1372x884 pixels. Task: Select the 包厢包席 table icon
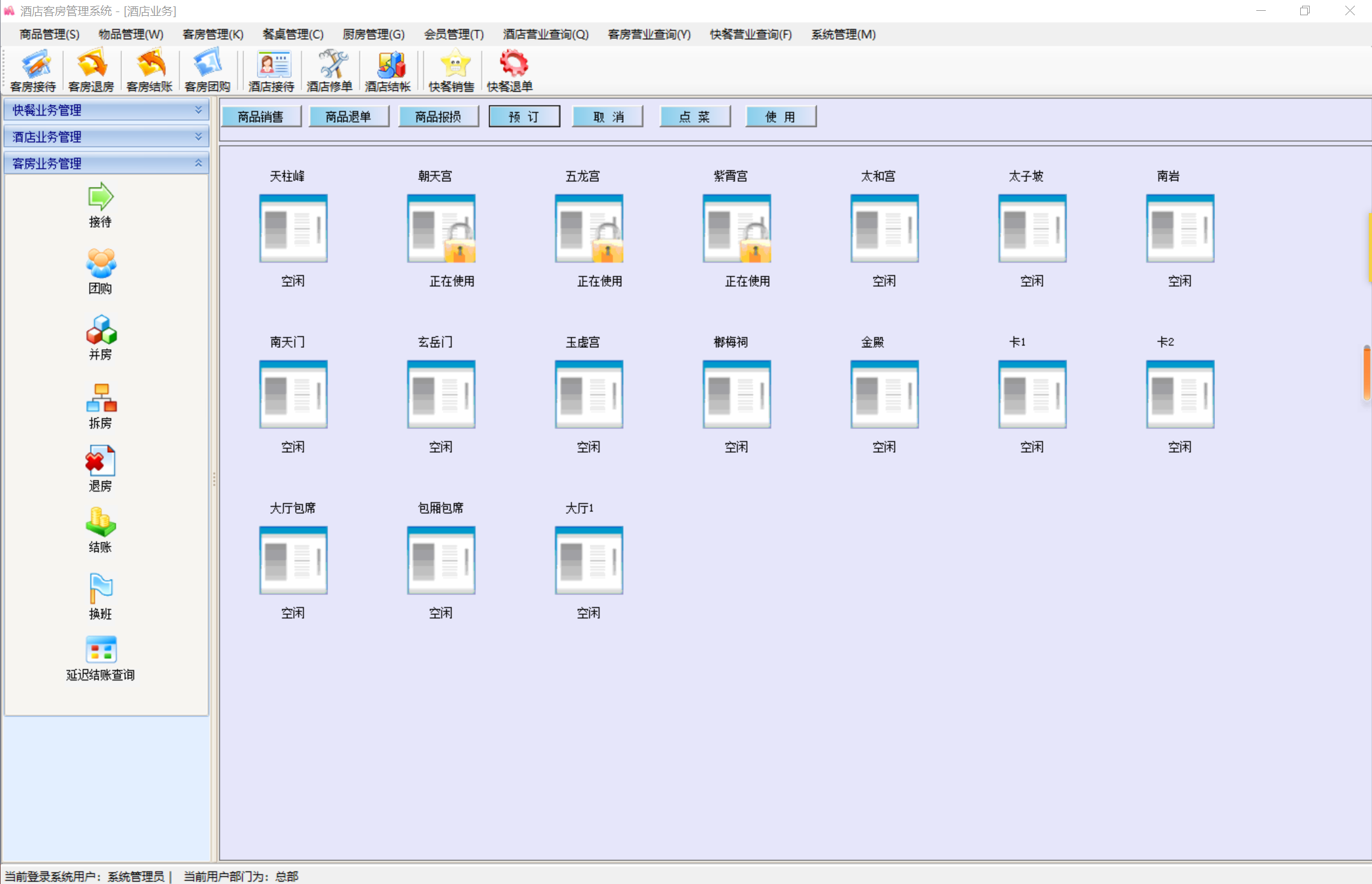[441, 560]
